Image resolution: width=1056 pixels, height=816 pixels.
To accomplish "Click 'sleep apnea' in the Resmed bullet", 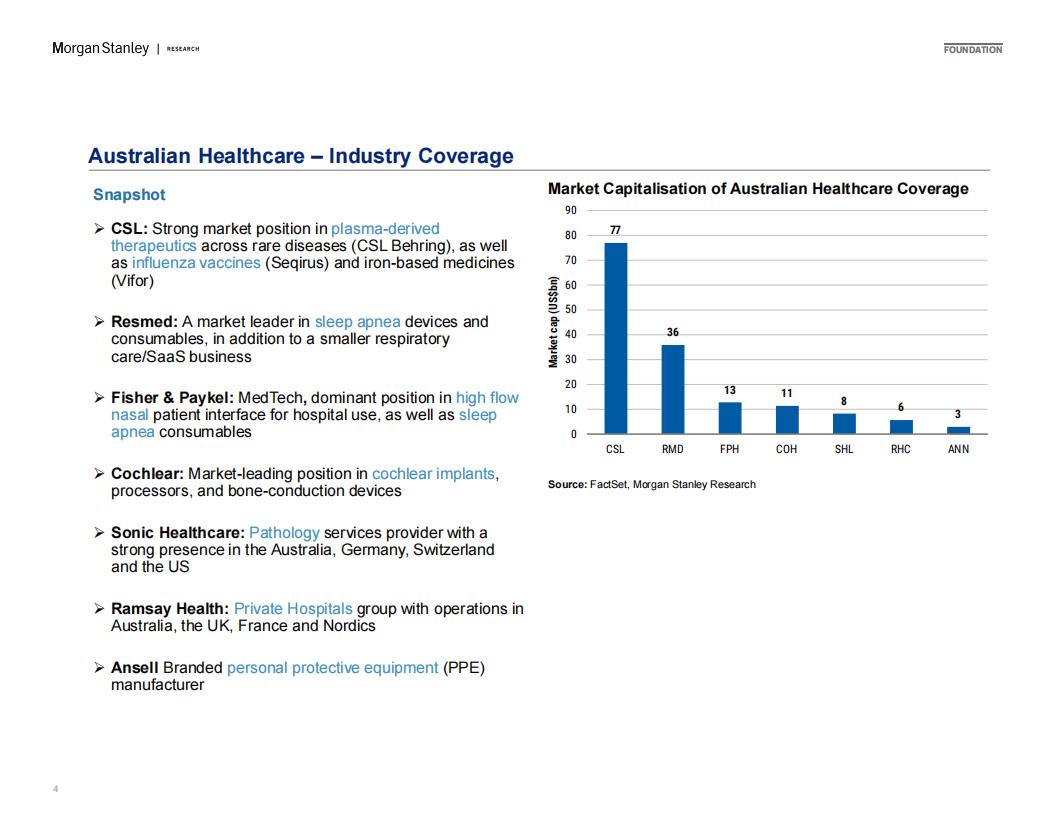I will coord(358,322).
